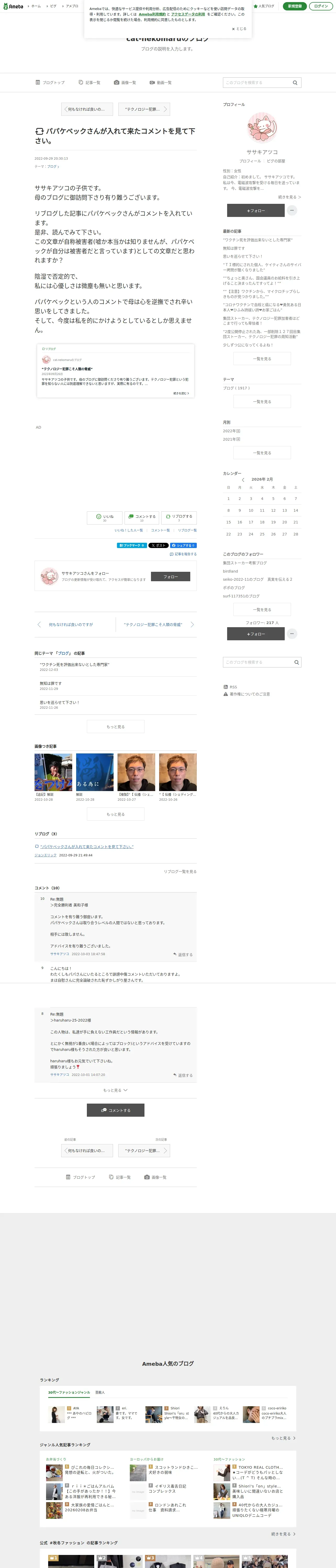The width and height of the screenshot is (336, 1568).
Task: Open the ブログ ( 1917 ) theme link
Action: point(236,388)
